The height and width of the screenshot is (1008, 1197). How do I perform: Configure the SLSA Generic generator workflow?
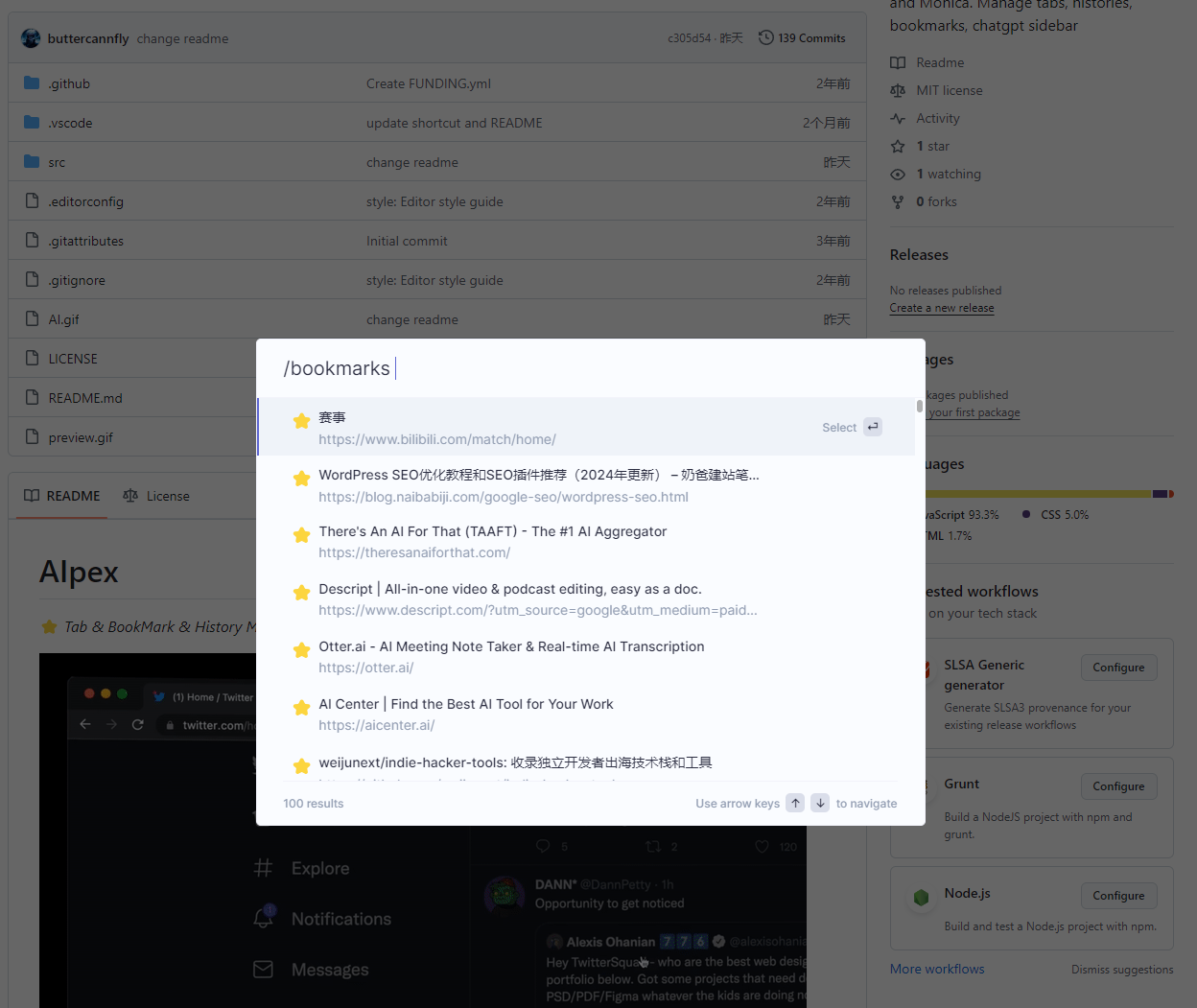point(1118,668)
